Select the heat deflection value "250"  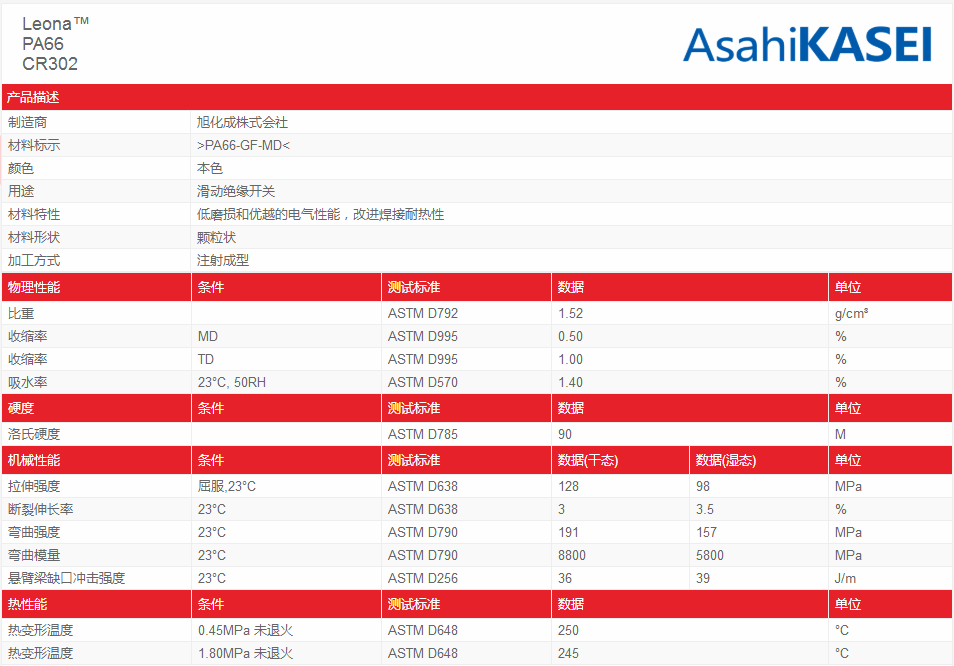click(568, 631)
